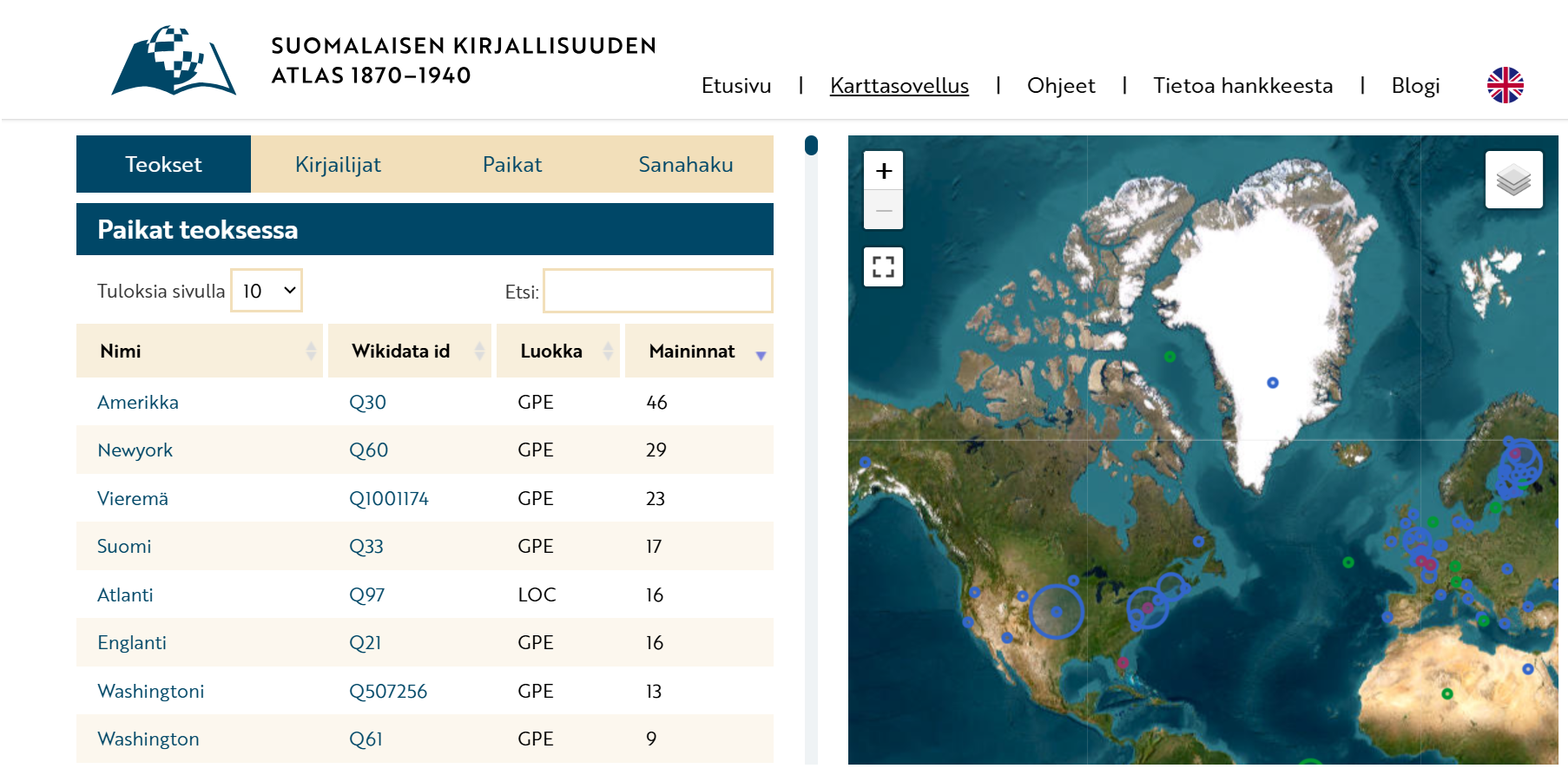Click the blue marker on Greenland
Image resolution: width=1568 pixels, height=775 pixels.
click(x=1272, y=383)
